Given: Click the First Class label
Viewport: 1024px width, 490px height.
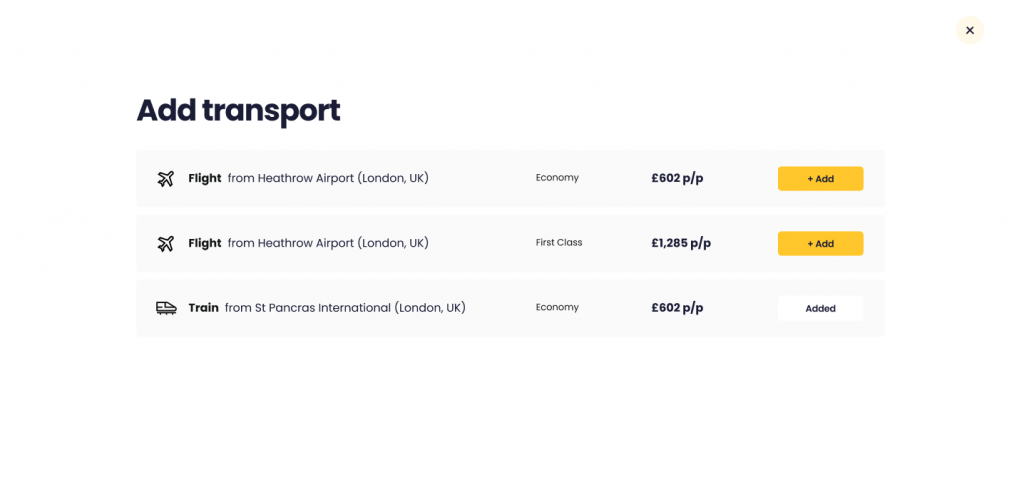Looking at the screenshot, I should [559, 242].
